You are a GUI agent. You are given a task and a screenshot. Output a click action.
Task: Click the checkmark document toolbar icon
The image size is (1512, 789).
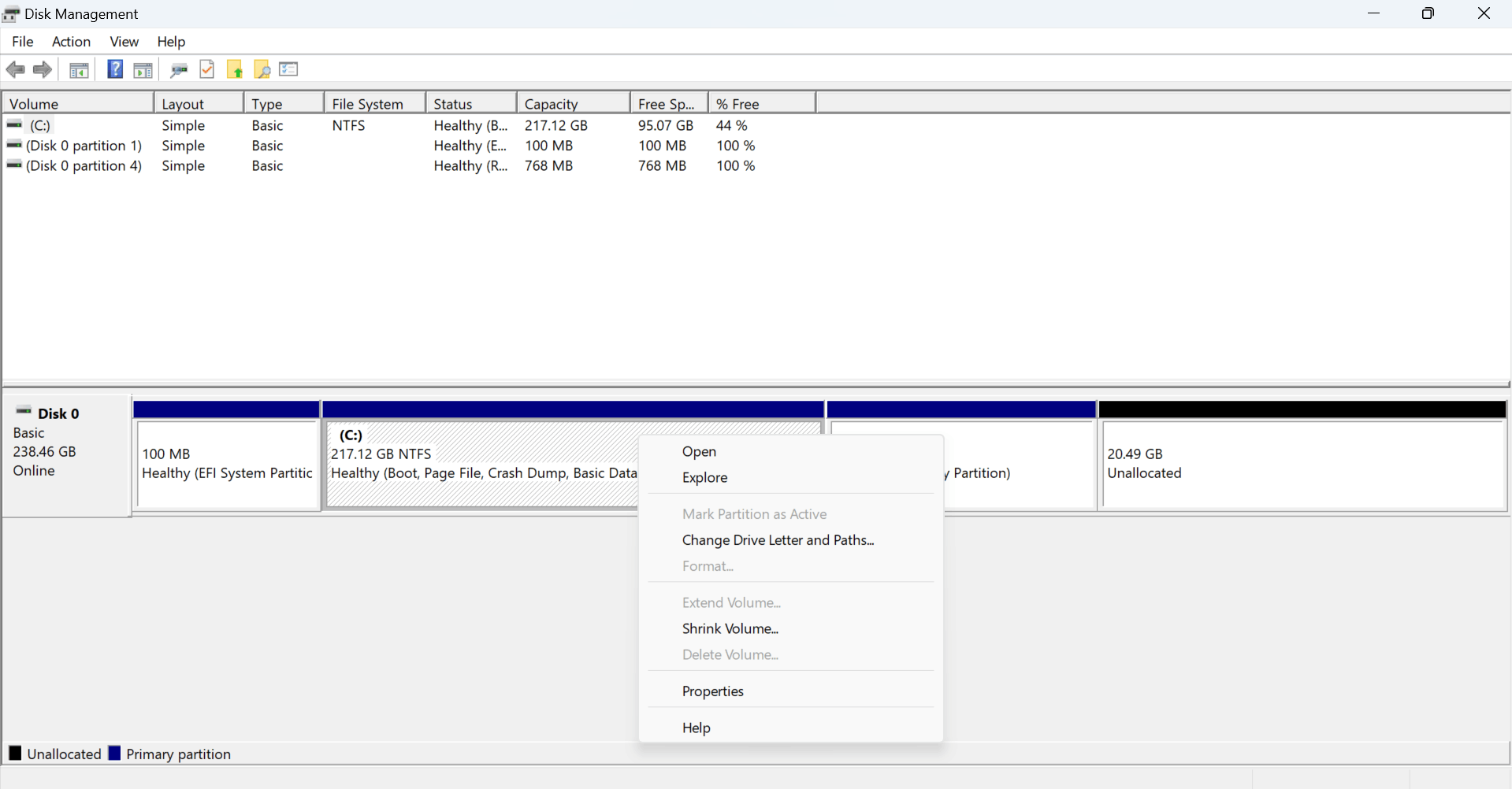click(x=207, y=69)
